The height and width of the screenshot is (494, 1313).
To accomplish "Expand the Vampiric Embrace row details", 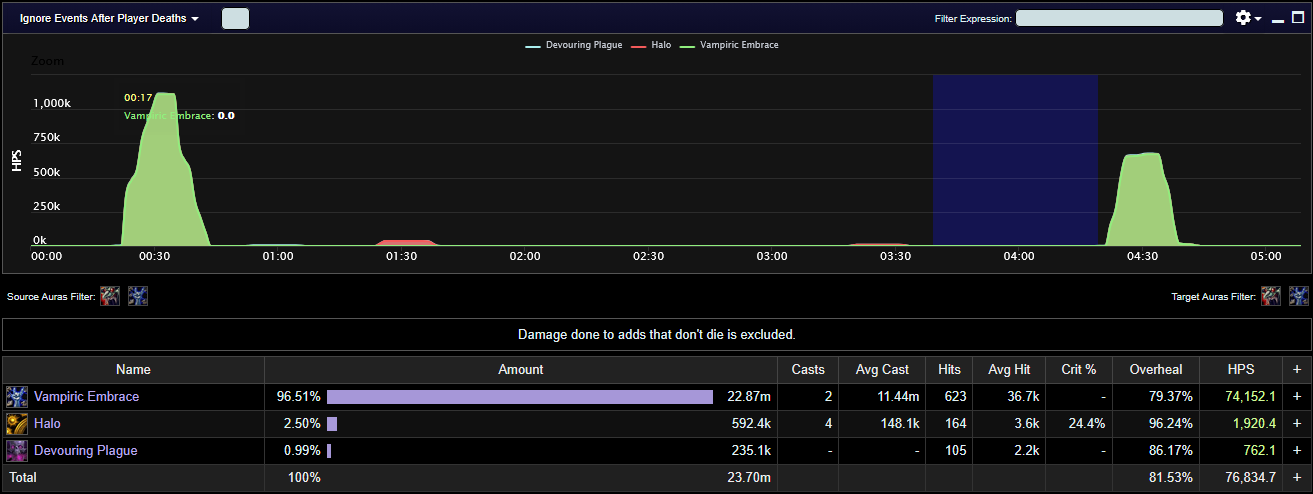I will (x=1298, y=397).
